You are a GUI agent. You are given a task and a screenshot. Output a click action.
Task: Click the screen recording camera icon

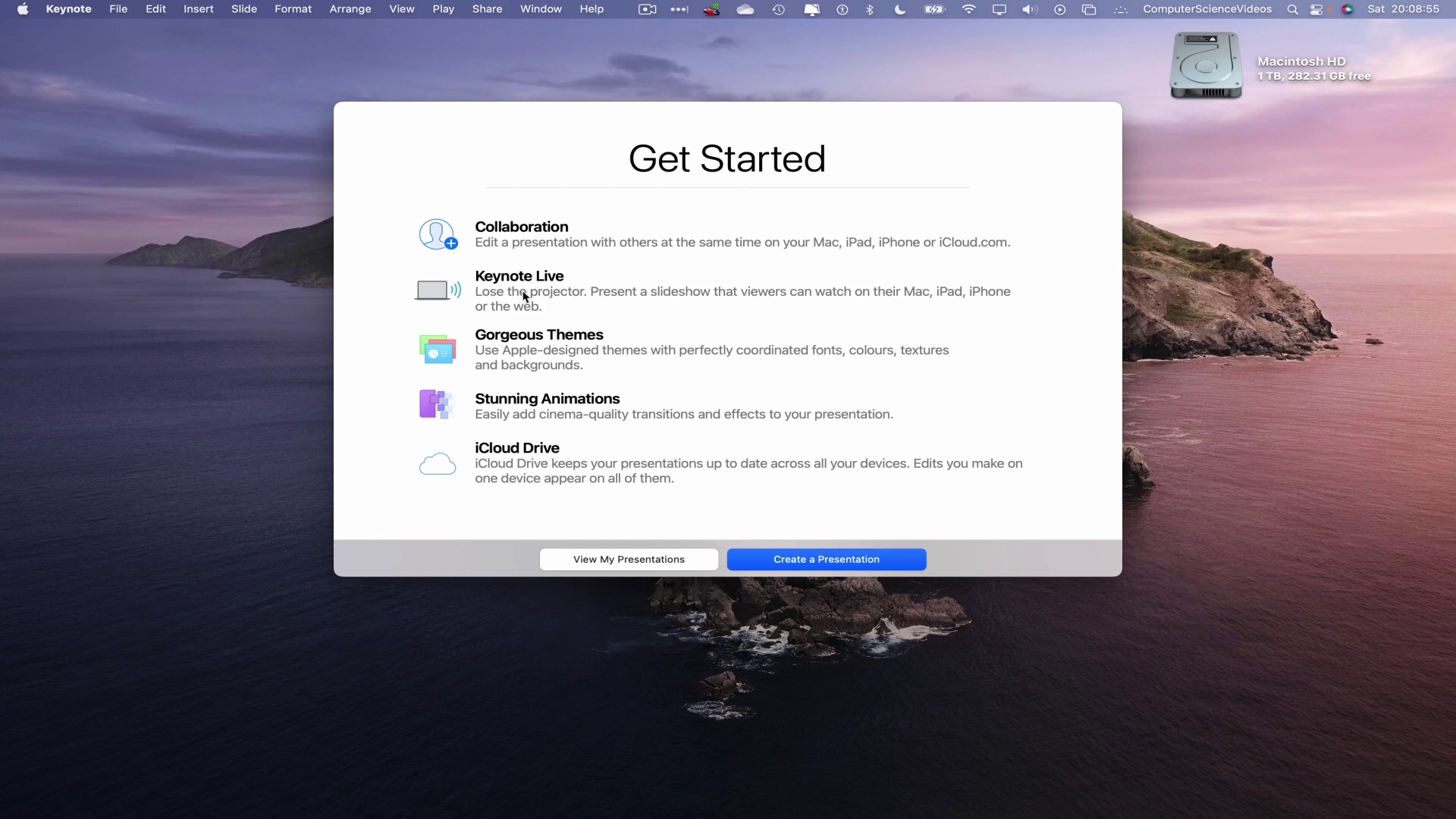(647, 9)
